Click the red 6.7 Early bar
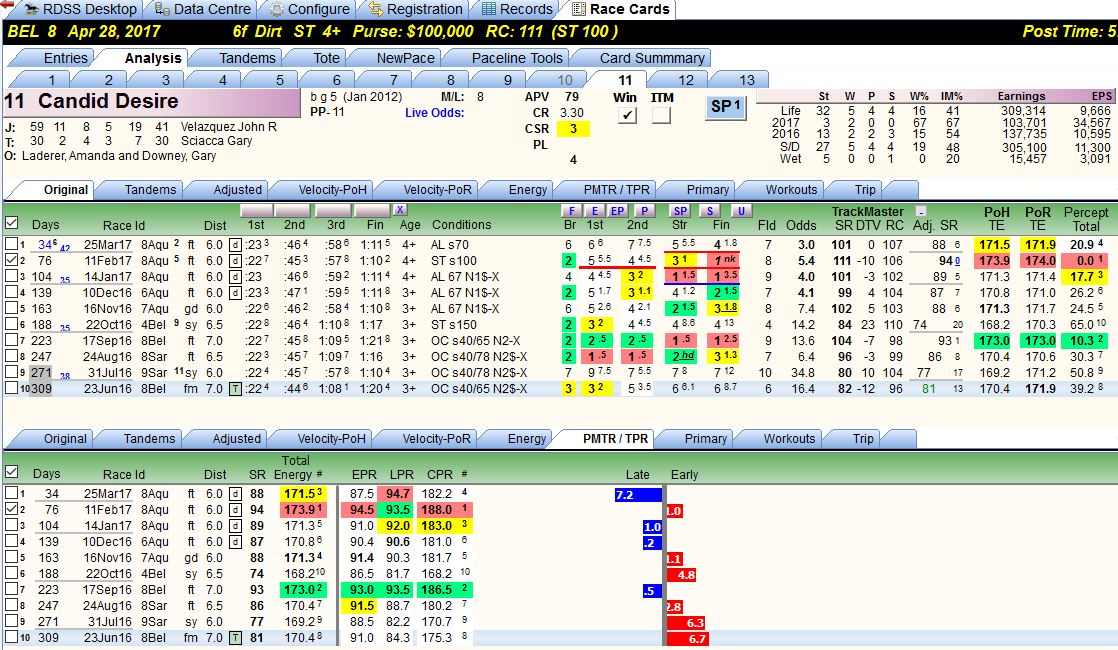The image size is (1118, 650). (688, 639)
